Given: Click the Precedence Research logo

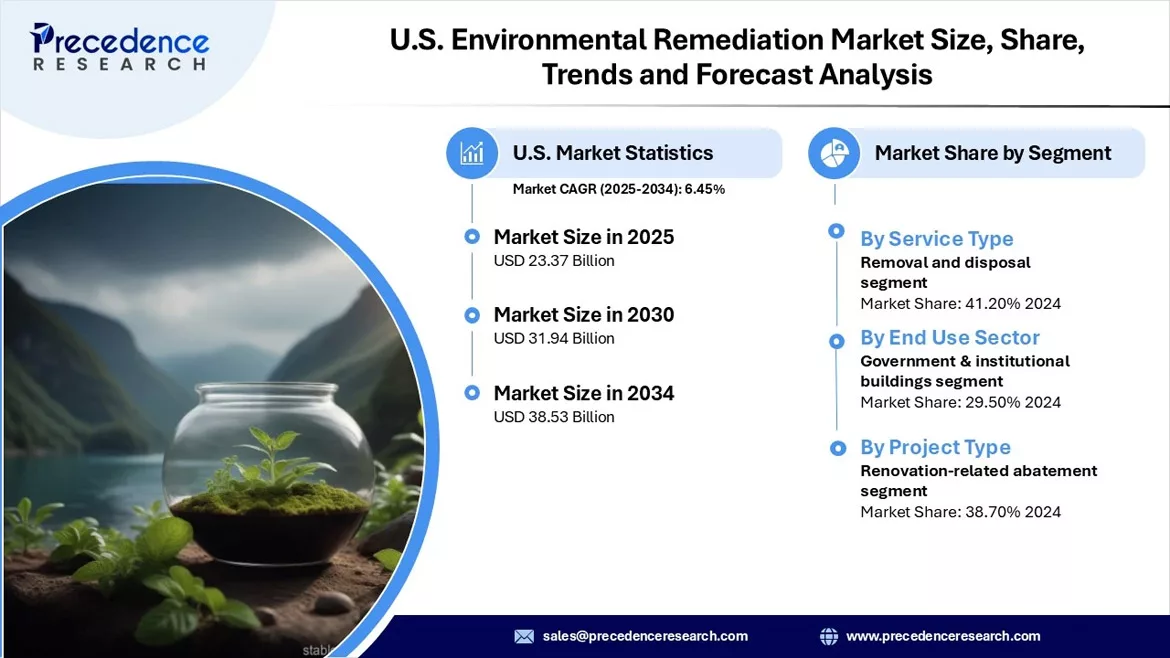Looking at the screenshot, I should 118,45.
